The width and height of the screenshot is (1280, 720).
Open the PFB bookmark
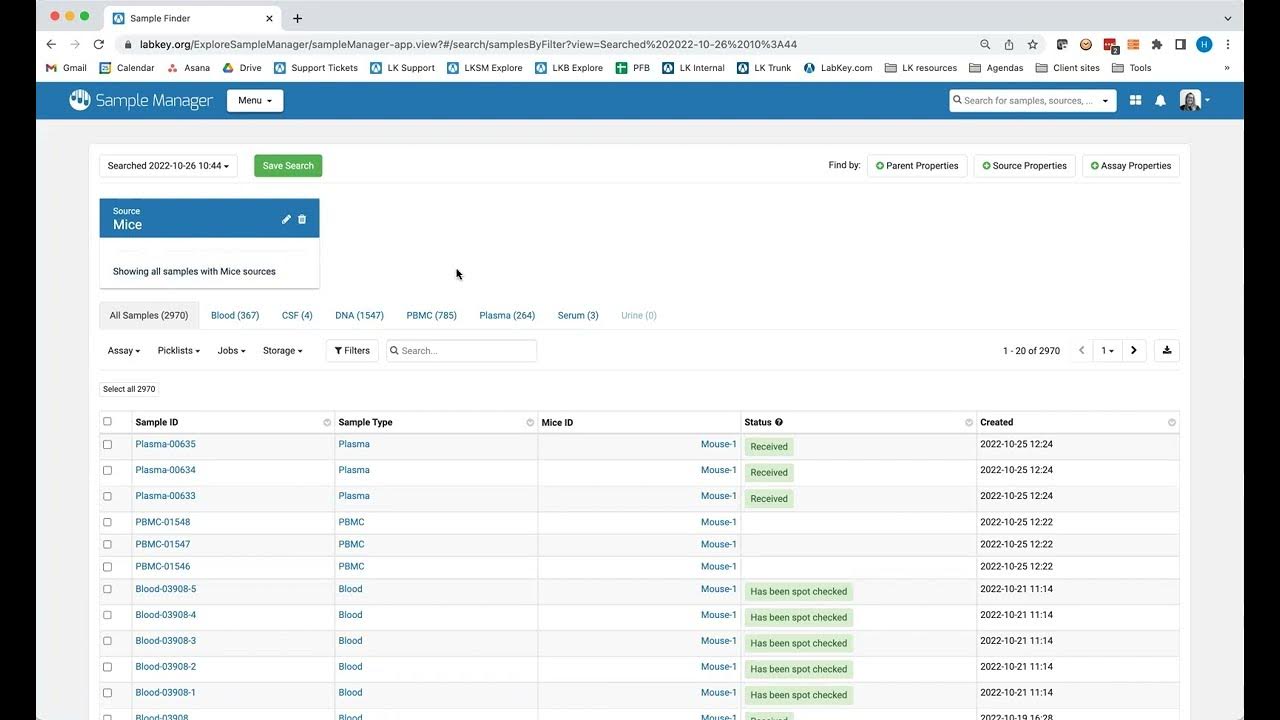[633, 68]
